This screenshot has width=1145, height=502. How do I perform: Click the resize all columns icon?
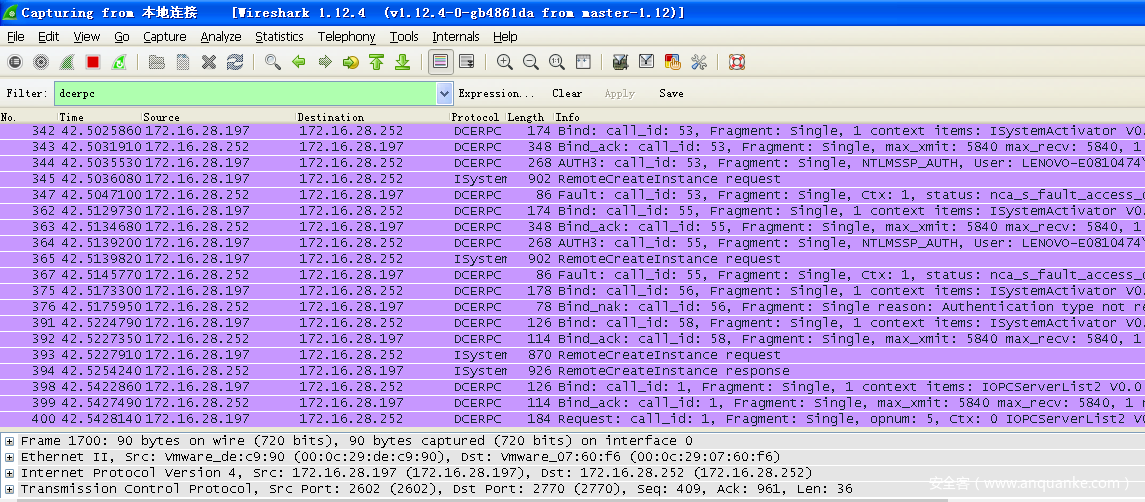tap(583, 62)
